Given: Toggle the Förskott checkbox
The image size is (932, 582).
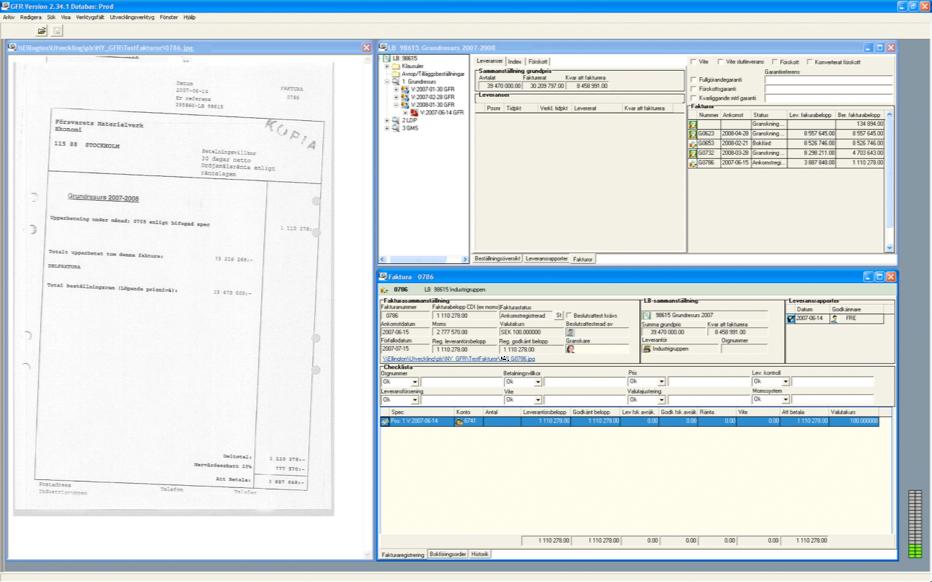Looking at the screenshot, I should coord(774,61).
